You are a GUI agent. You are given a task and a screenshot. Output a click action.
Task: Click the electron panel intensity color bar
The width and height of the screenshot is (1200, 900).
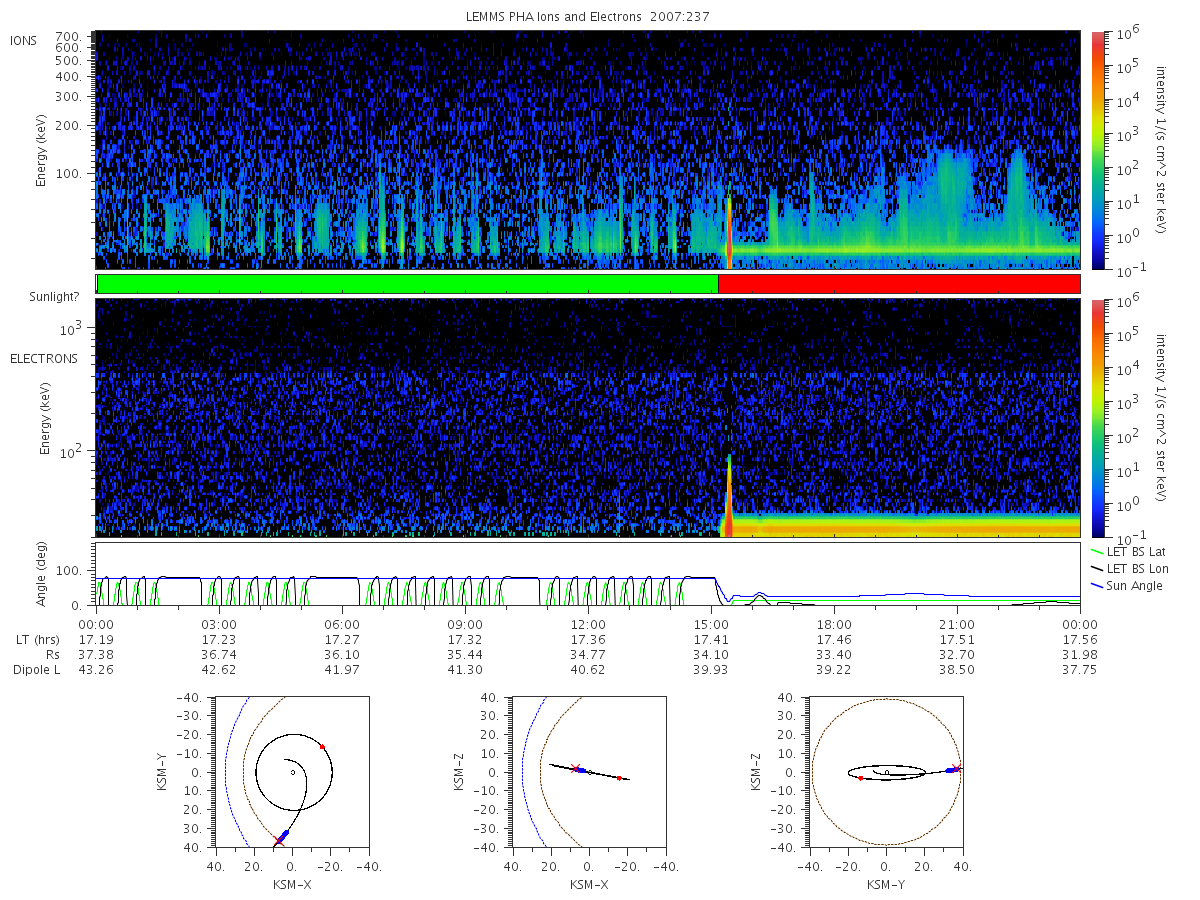pyautogui.click(x=1097, y=417)
